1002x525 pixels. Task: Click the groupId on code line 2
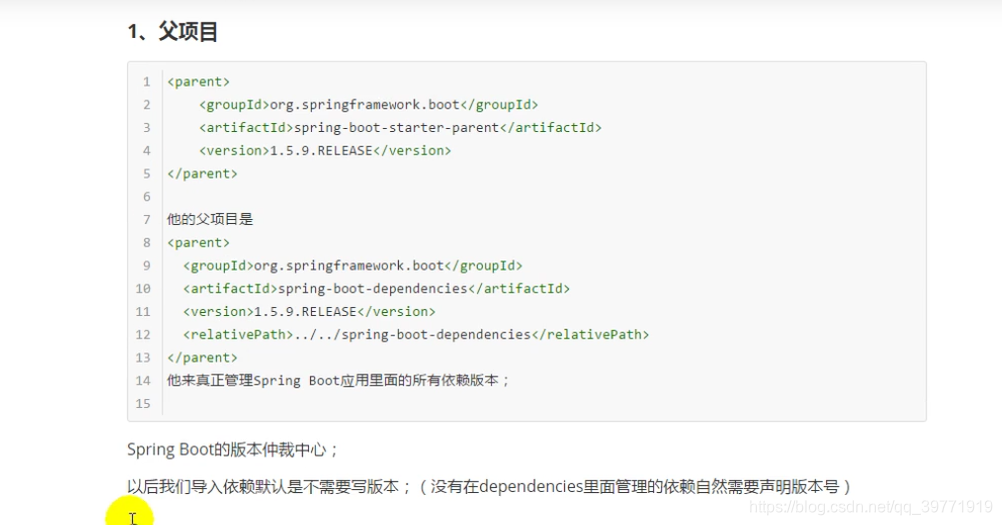(369, 105)
